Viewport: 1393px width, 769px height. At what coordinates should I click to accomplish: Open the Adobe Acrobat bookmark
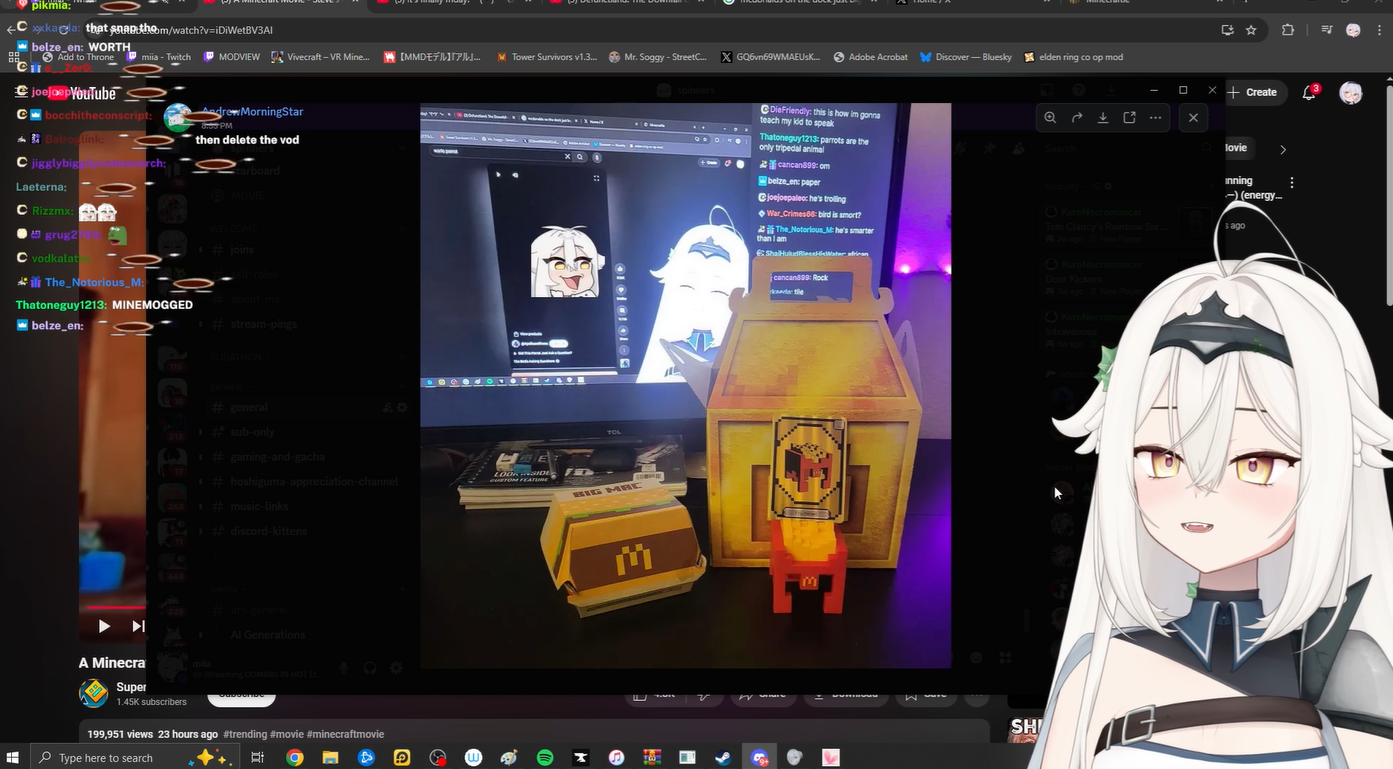(x=870, y=57)
